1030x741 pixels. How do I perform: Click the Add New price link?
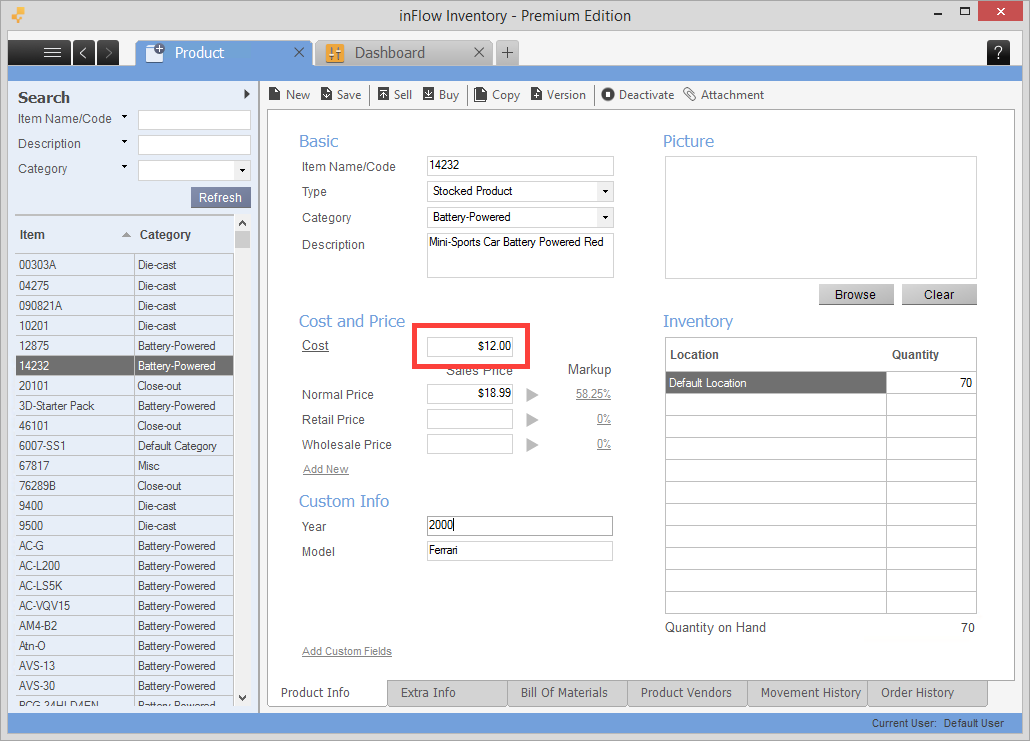[x=326, y=469]
